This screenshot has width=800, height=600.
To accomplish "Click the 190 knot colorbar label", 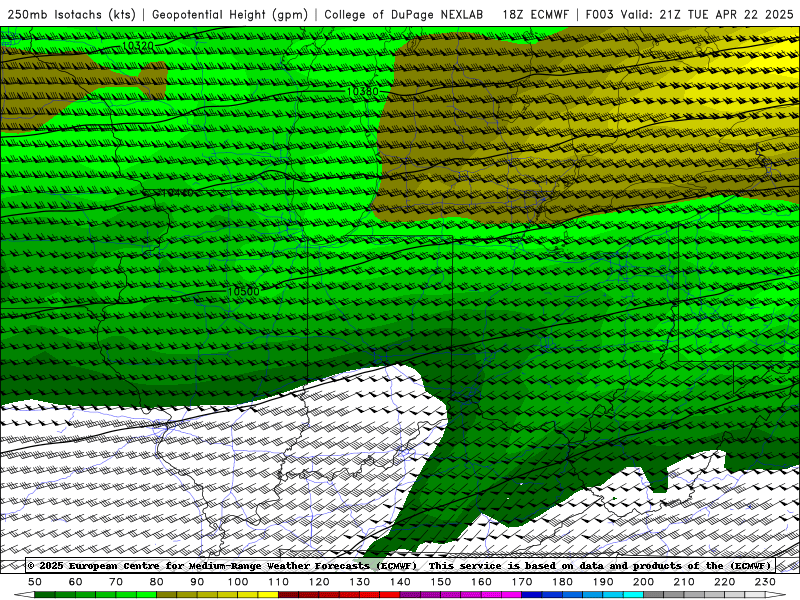I will click(x=603, y=582).
